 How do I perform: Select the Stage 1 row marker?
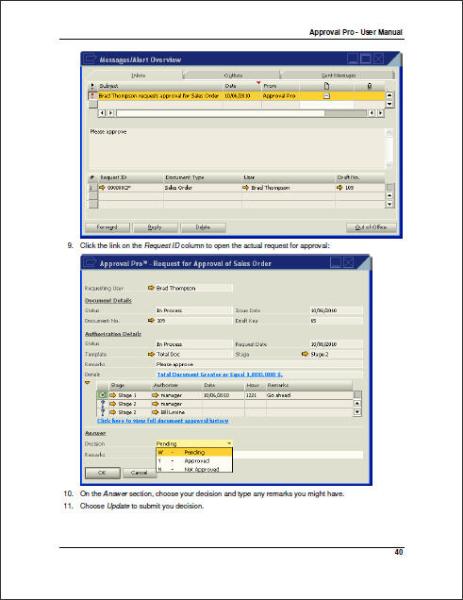pos(102,395)
